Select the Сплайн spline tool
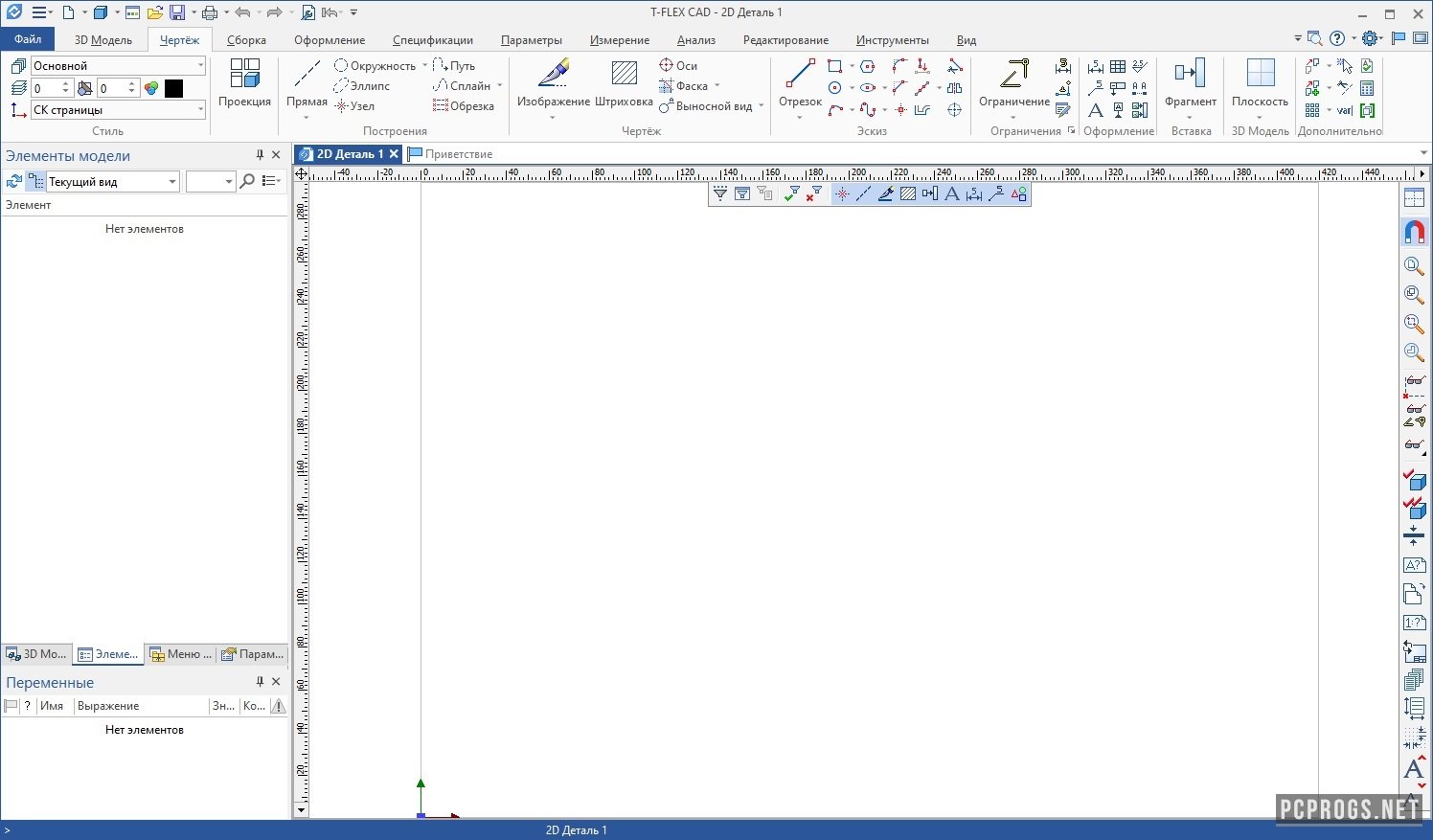1433x840 pixels. (x=462, y=86)
